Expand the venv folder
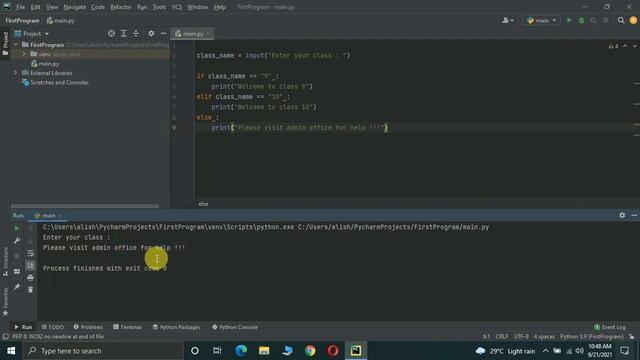This screenshot has height=360, width=640. [24, 54]
